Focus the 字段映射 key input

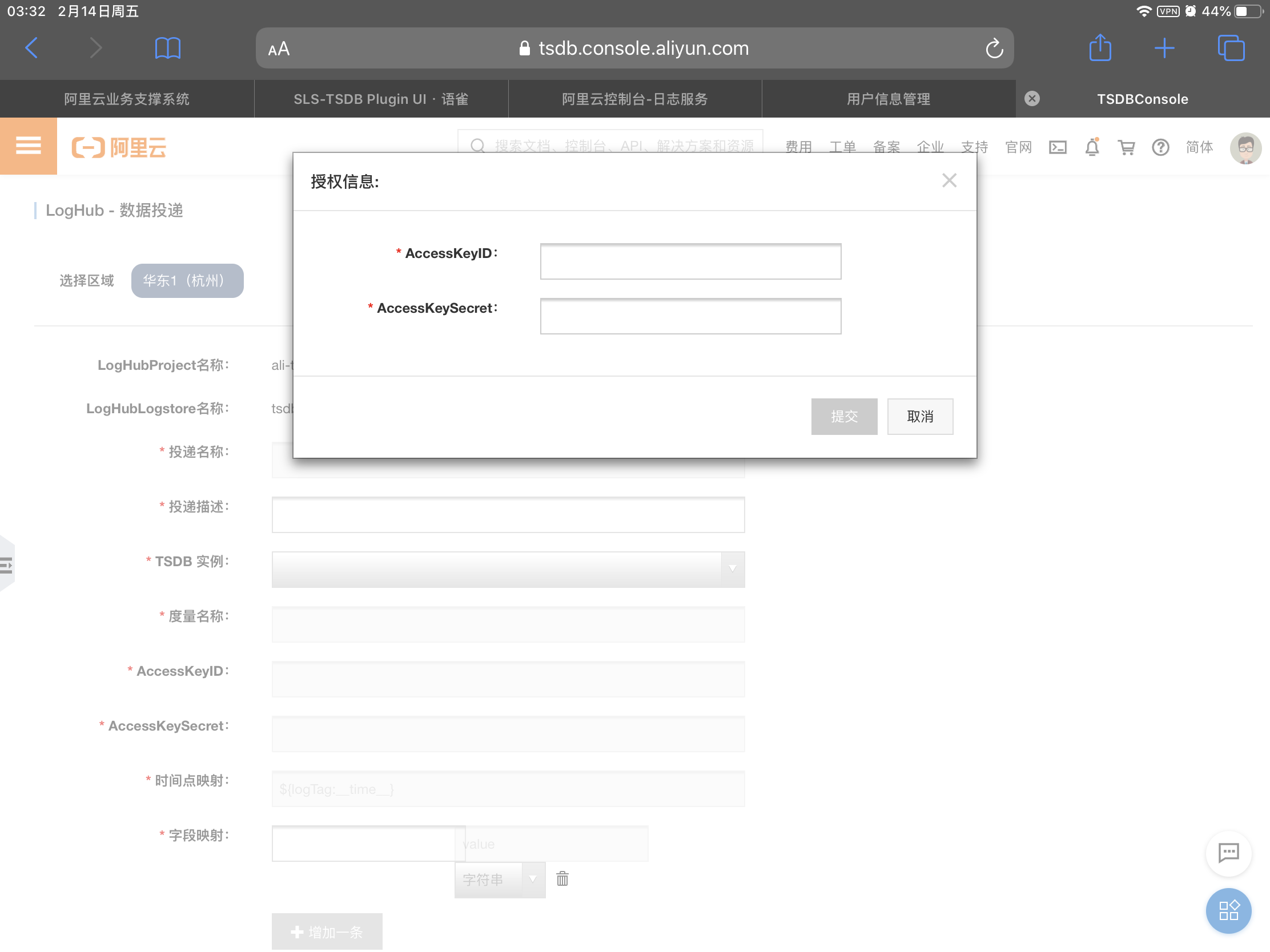368,844
